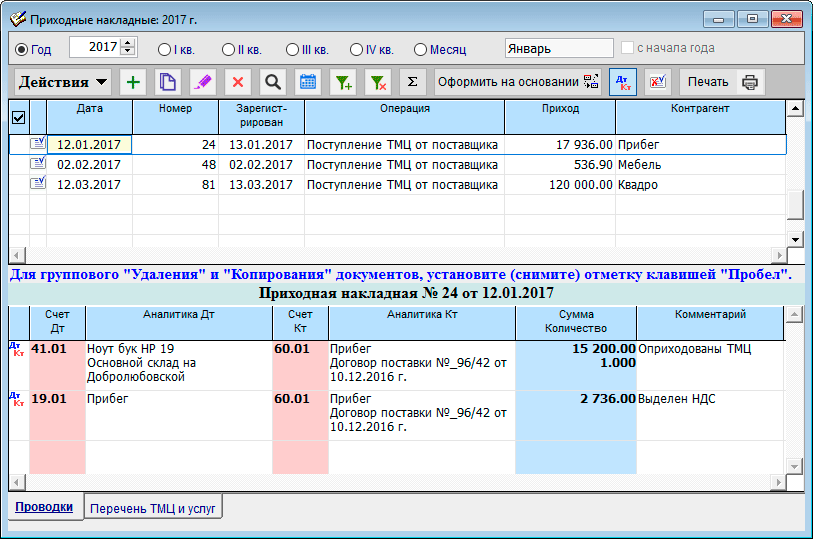Click the red-blue checkmark registration icon
This screenshot has width=813, height=539.
(x=658, y=82)
